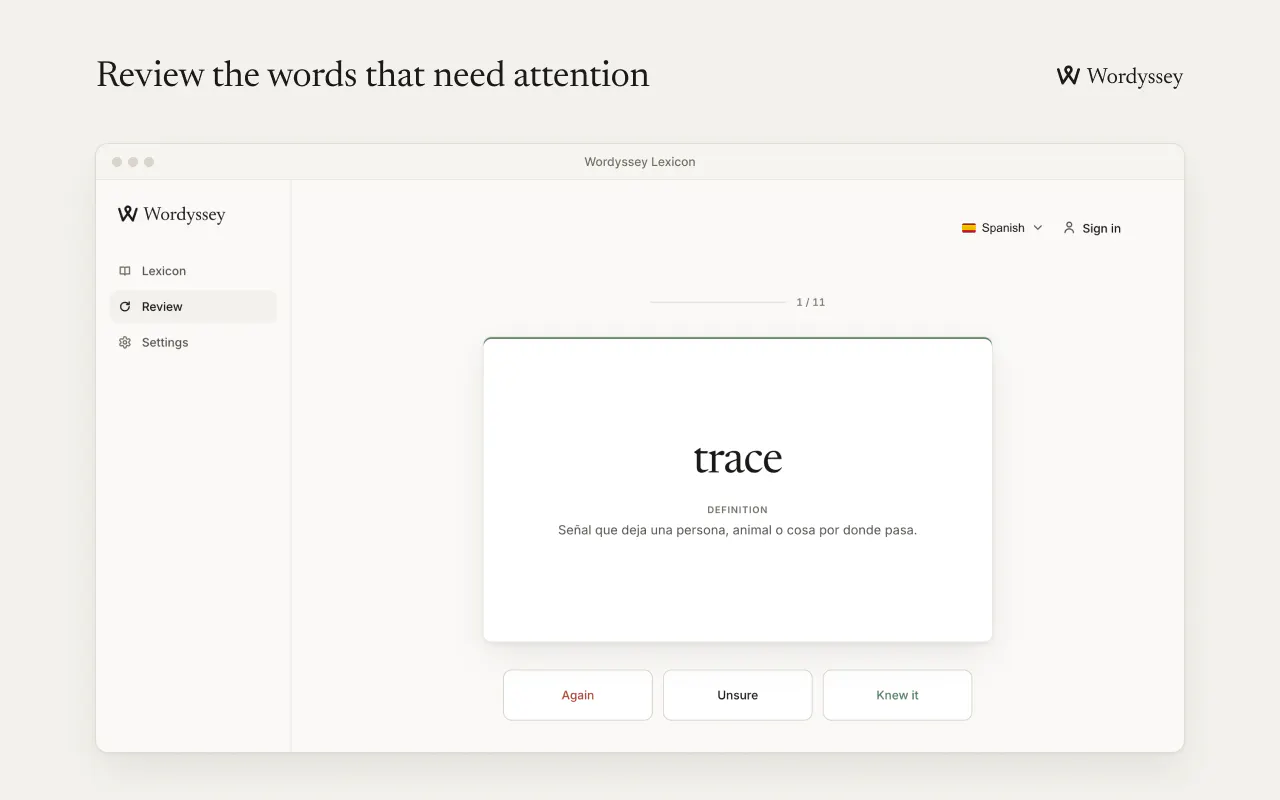The width and height of the screenshot is (1280, 800).
Task: Click the Wordyssey name in the sidebar
Action: tap(184, 214)
